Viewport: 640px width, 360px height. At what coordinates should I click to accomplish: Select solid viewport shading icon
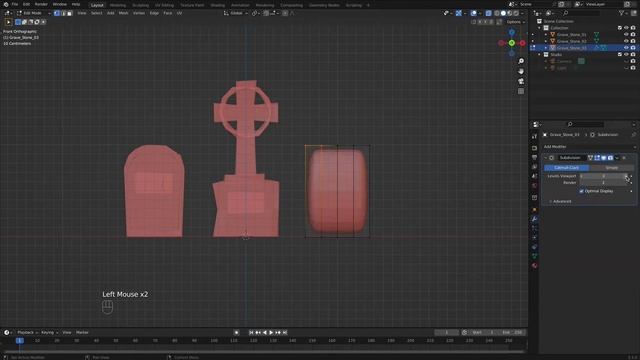(x=503, y=13)
